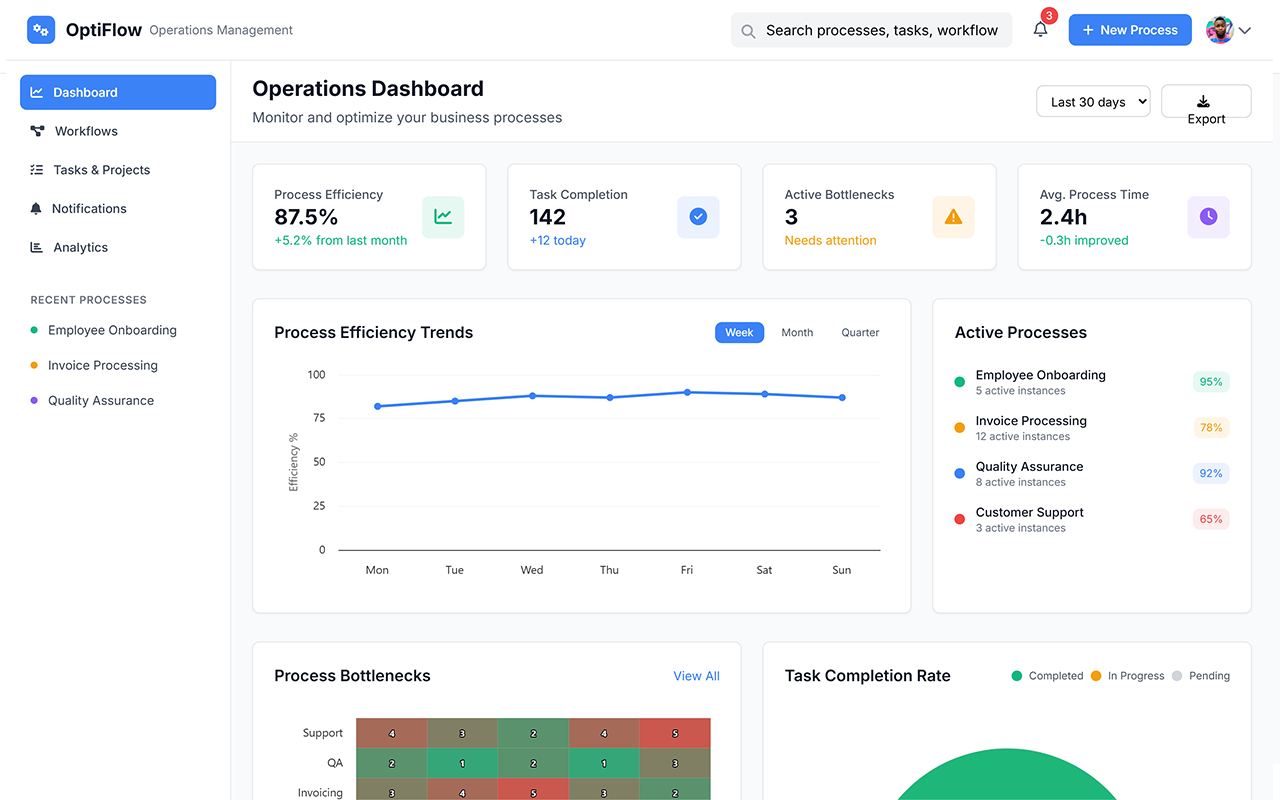
Task: Open Invoice Processing in Active Processes
Action: [1092, 428]
